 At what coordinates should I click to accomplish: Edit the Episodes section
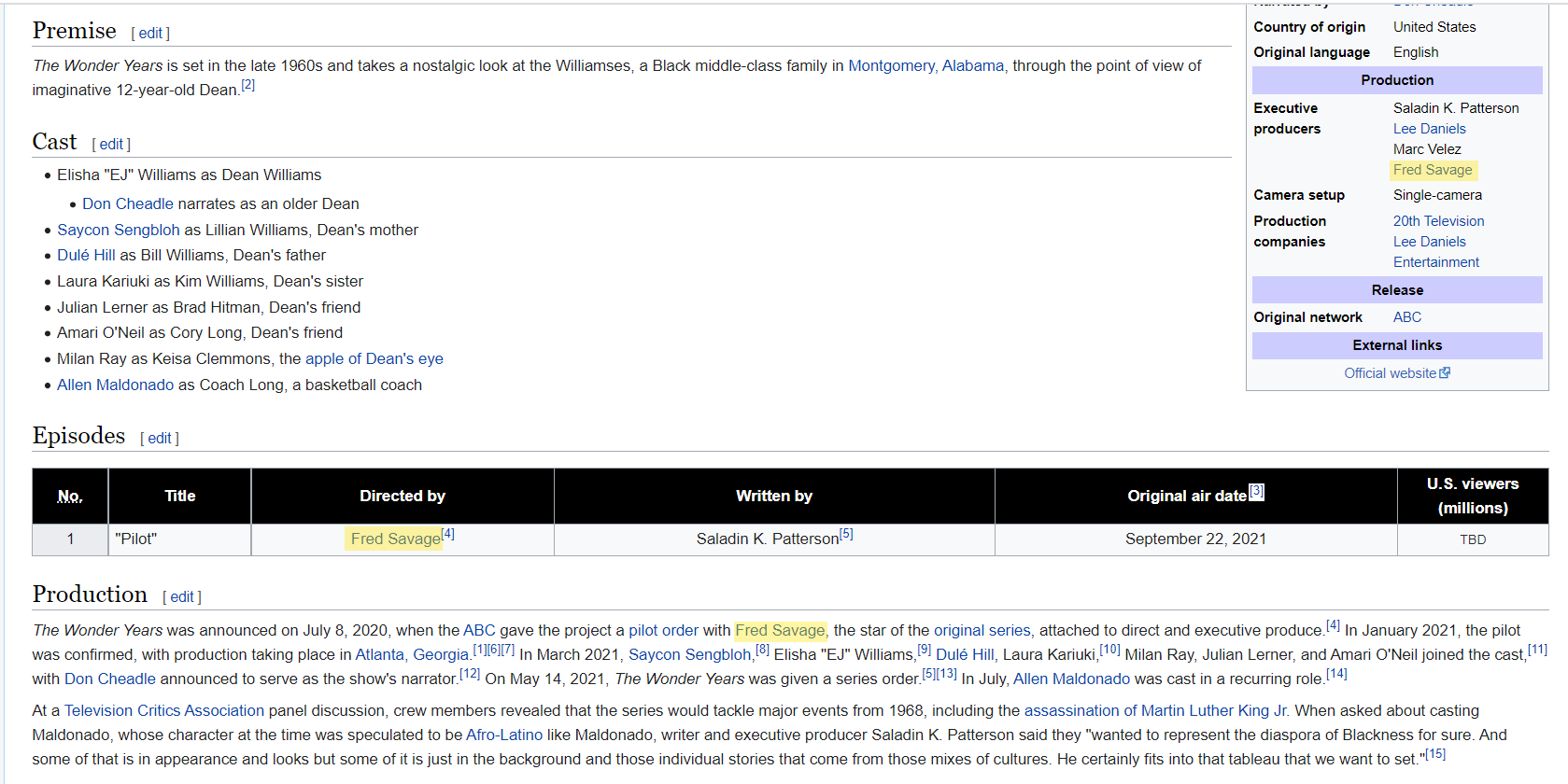(160, 439)
